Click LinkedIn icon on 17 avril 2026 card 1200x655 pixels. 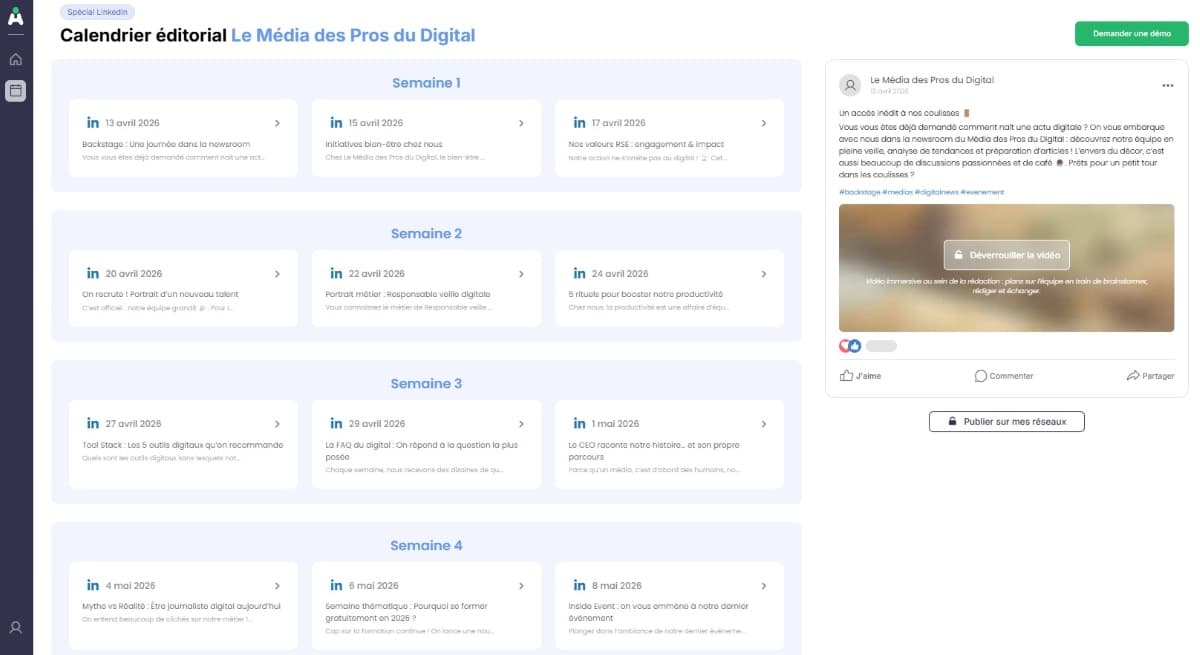579,123
